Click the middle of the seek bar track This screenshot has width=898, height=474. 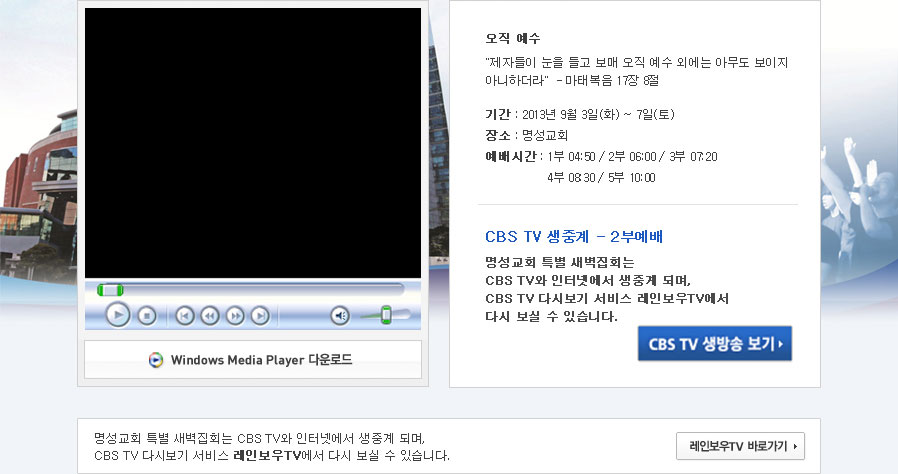point(251,290)
